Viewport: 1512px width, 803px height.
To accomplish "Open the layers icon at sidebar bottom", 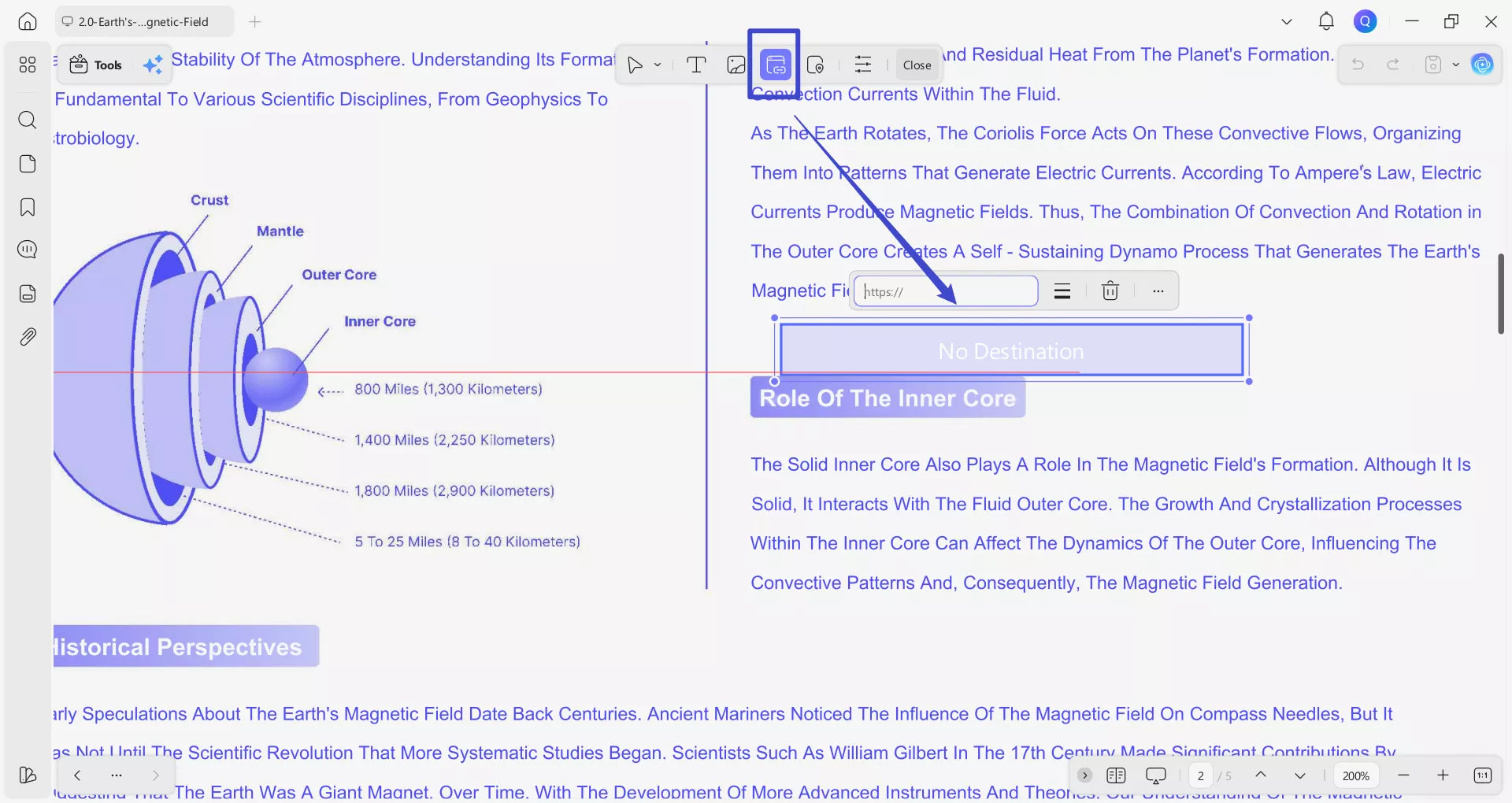I will point(28,775).
